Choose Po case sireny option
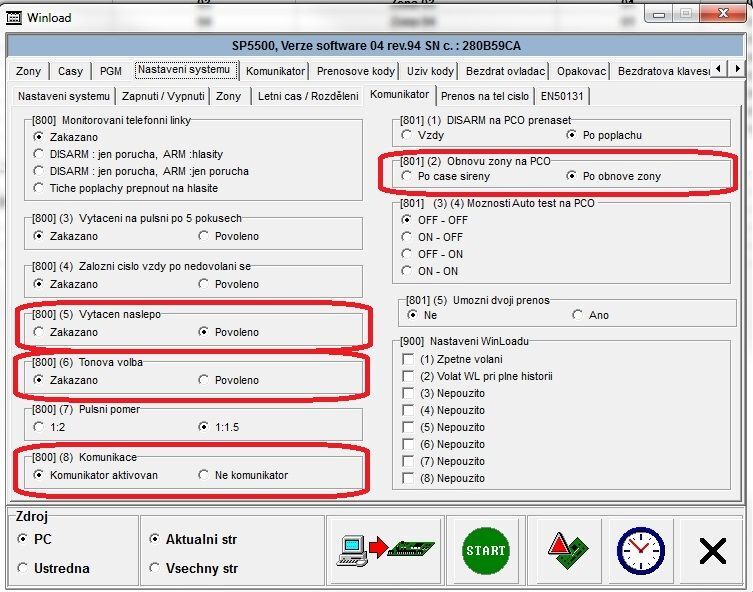 point(407,176)
